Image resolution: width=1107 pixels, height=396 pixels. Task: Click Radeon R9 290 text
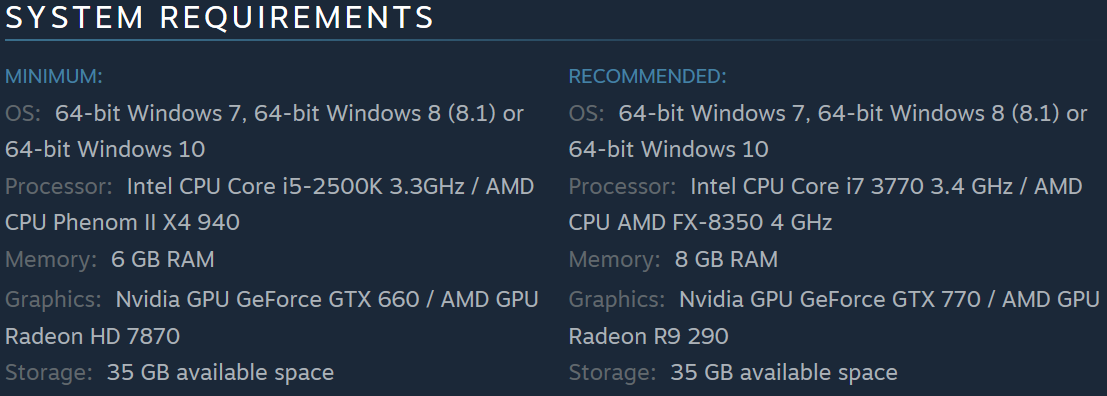click(648, 336)
